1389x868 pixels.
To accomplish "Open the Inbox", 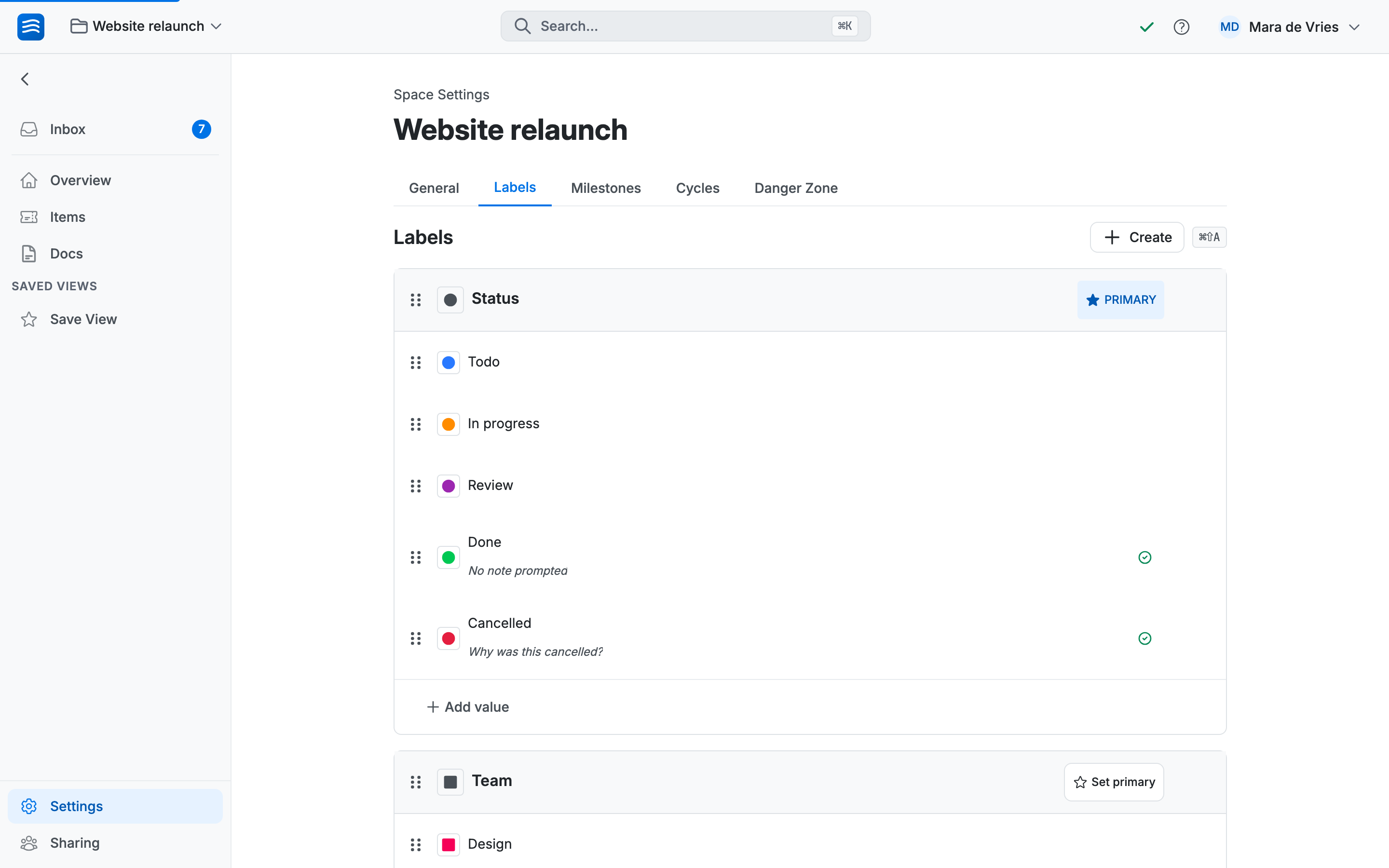I will coord(115,129).
